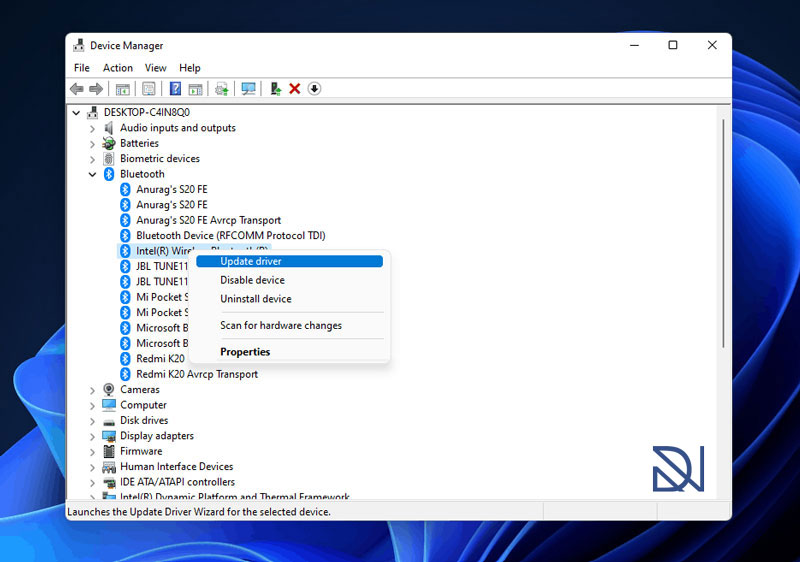The image size is (800, 562).
Task: Collapse the DESKTOP-C4IN8Q0 root node
Action: (76, 112)
